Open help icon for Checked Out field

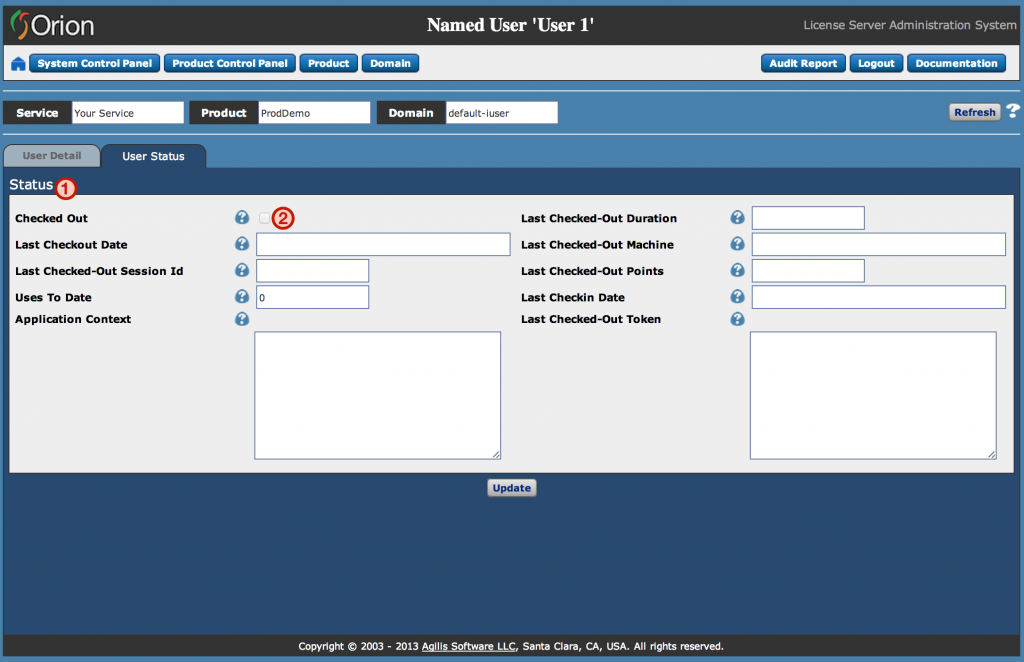click(242, 218)
